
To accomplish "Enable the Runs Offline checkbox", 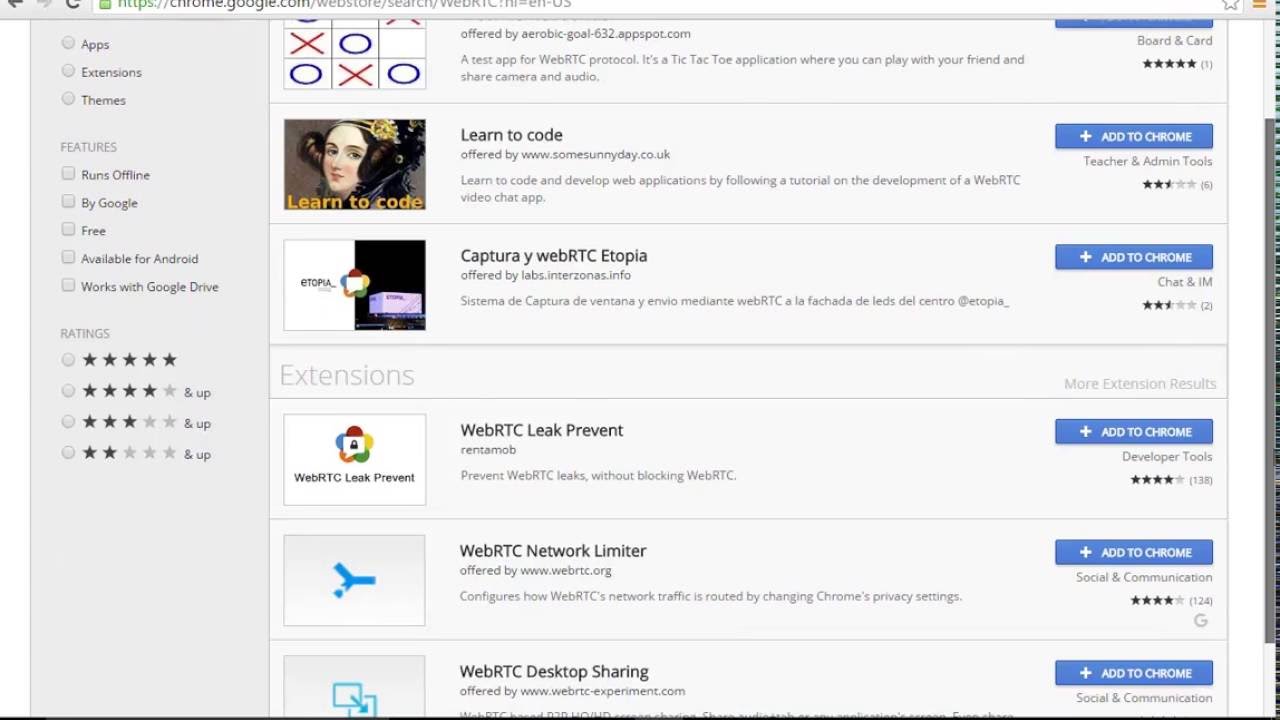I will pos(68,174).
